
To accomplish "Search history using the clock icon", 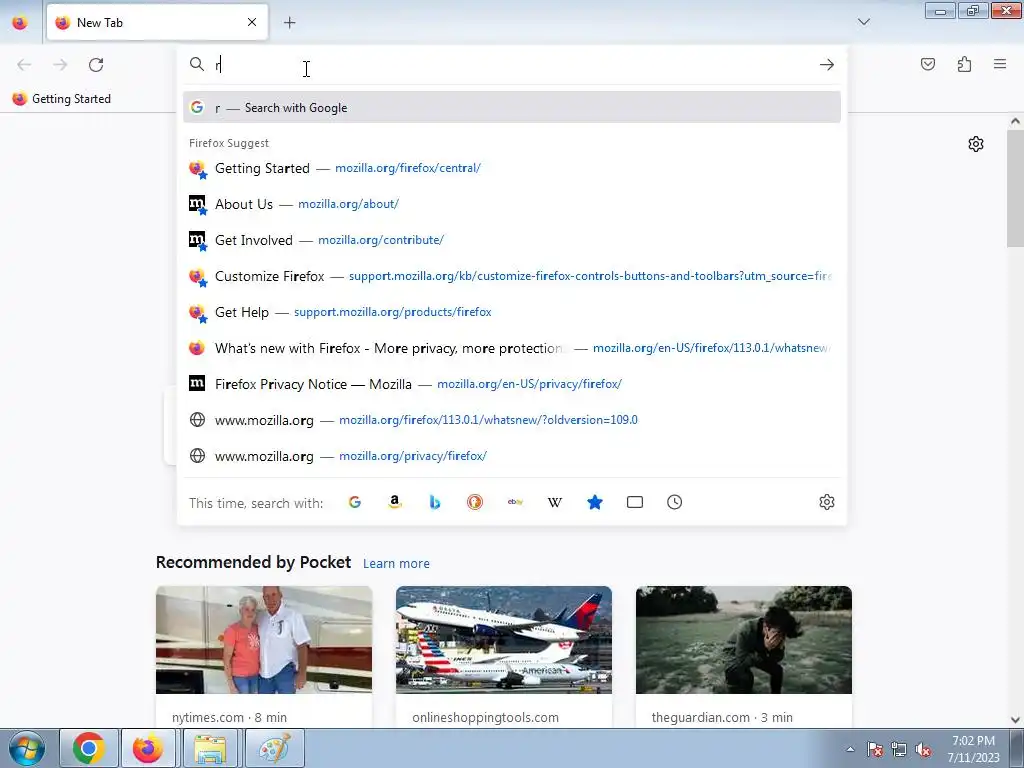I will tap(675, 502).
